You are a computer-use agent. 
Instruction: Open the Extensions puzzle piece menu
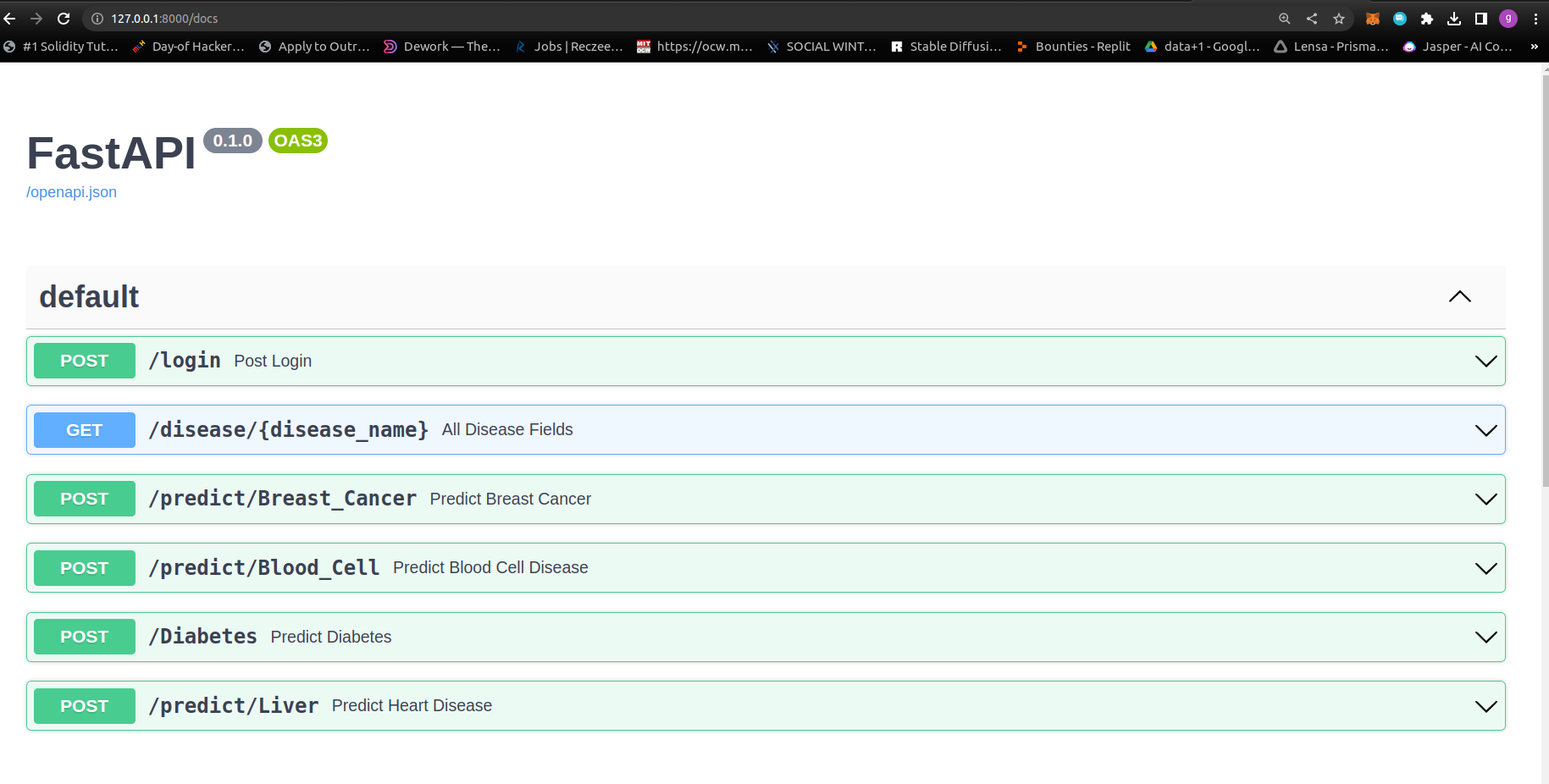(x=1427, y=19)
